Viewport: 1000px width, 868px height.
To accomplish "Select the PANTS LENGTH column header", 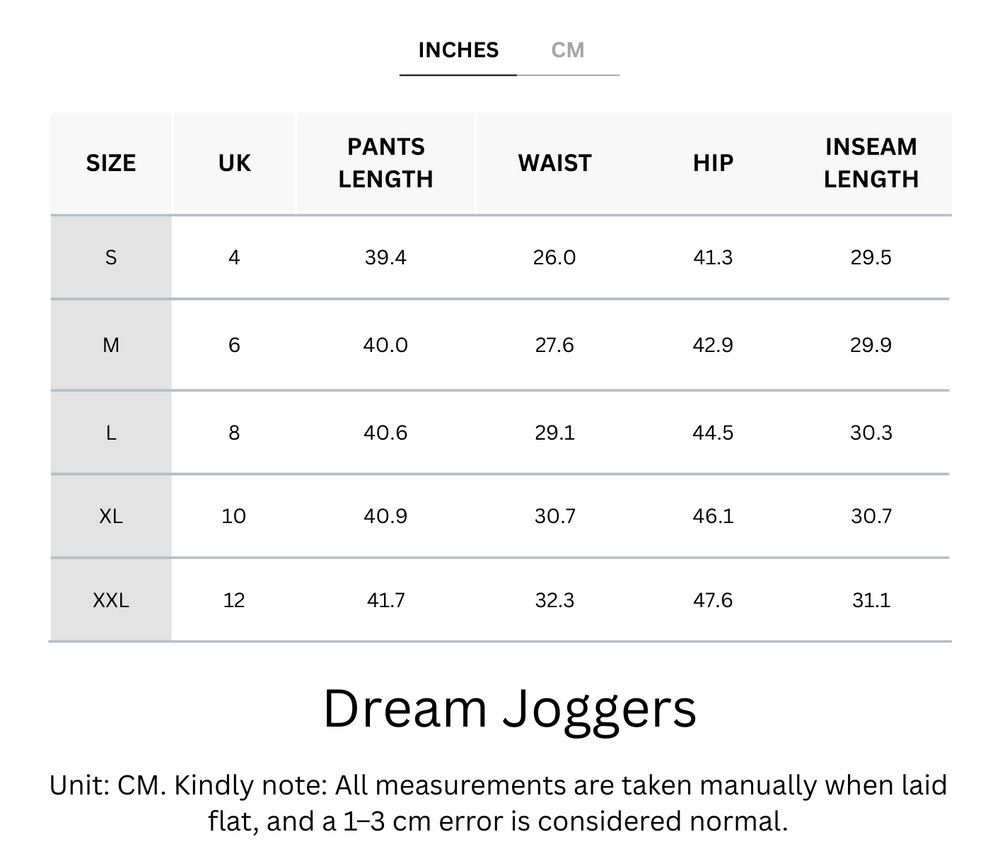I will (x=385, y=163).
